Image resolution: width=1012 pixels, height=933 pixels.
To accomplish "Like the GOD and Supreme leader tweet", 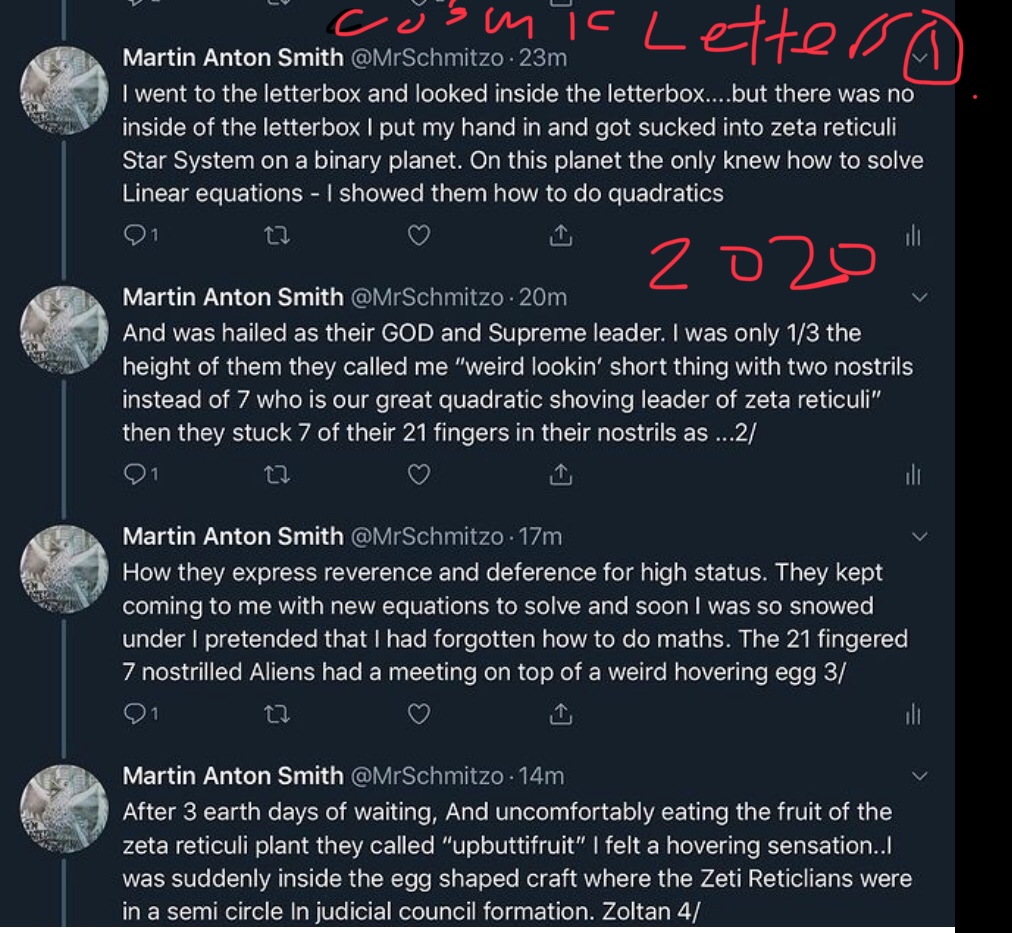I will (x=419, y=475).
